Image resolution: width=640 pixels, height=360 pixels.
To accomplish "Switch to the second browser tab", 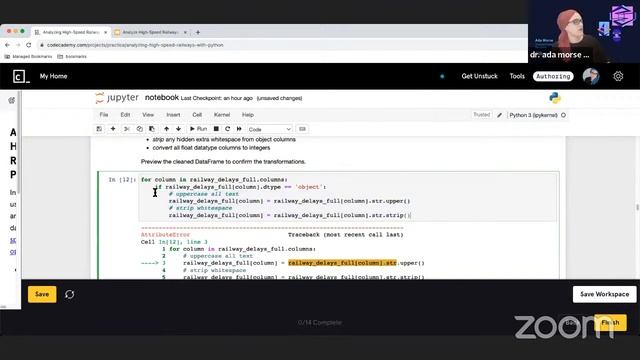I will [x=150, y=32].
